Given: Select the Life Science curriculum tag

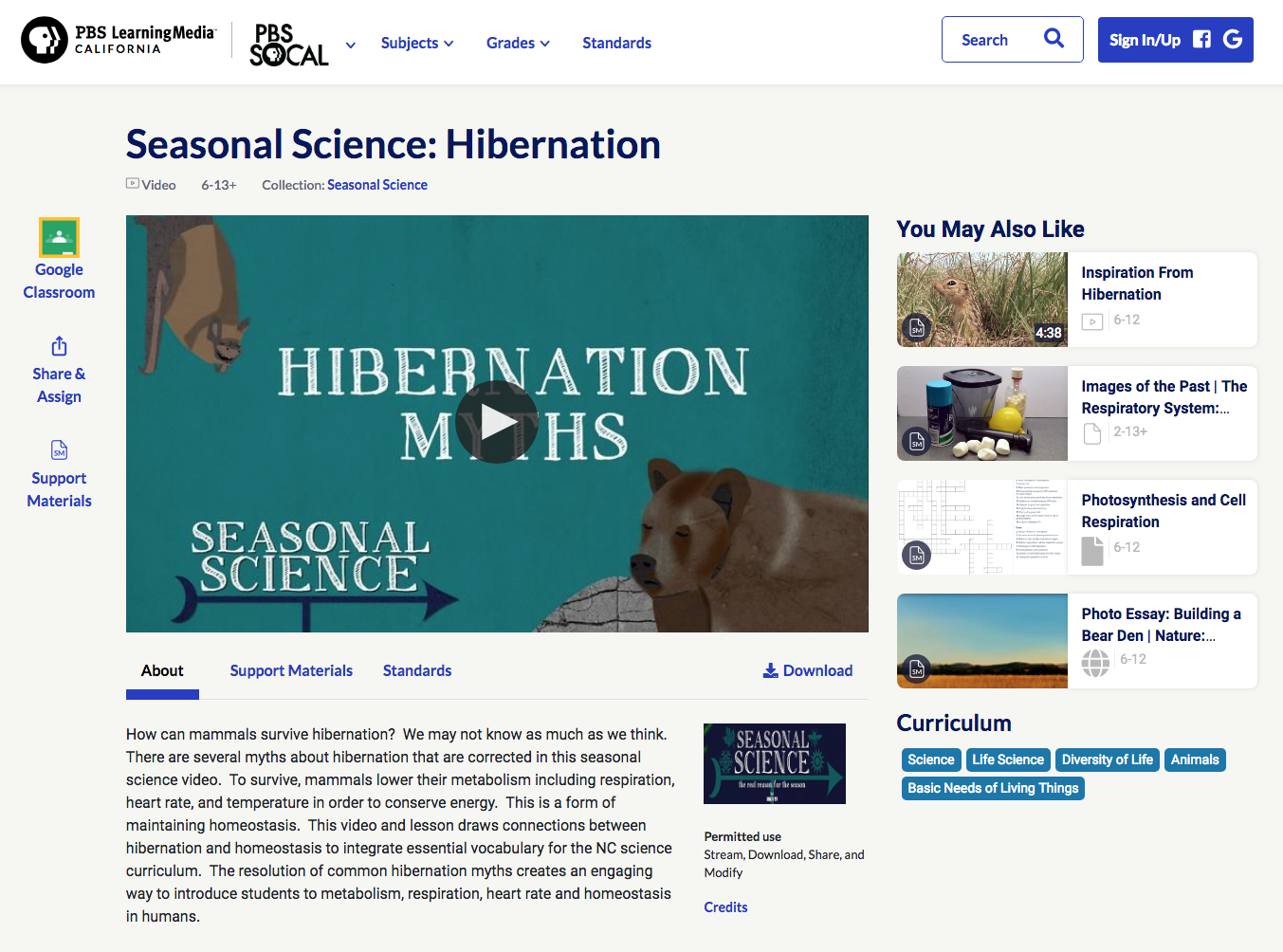Looking at the screenshot, I should (x=1007, y=760).
